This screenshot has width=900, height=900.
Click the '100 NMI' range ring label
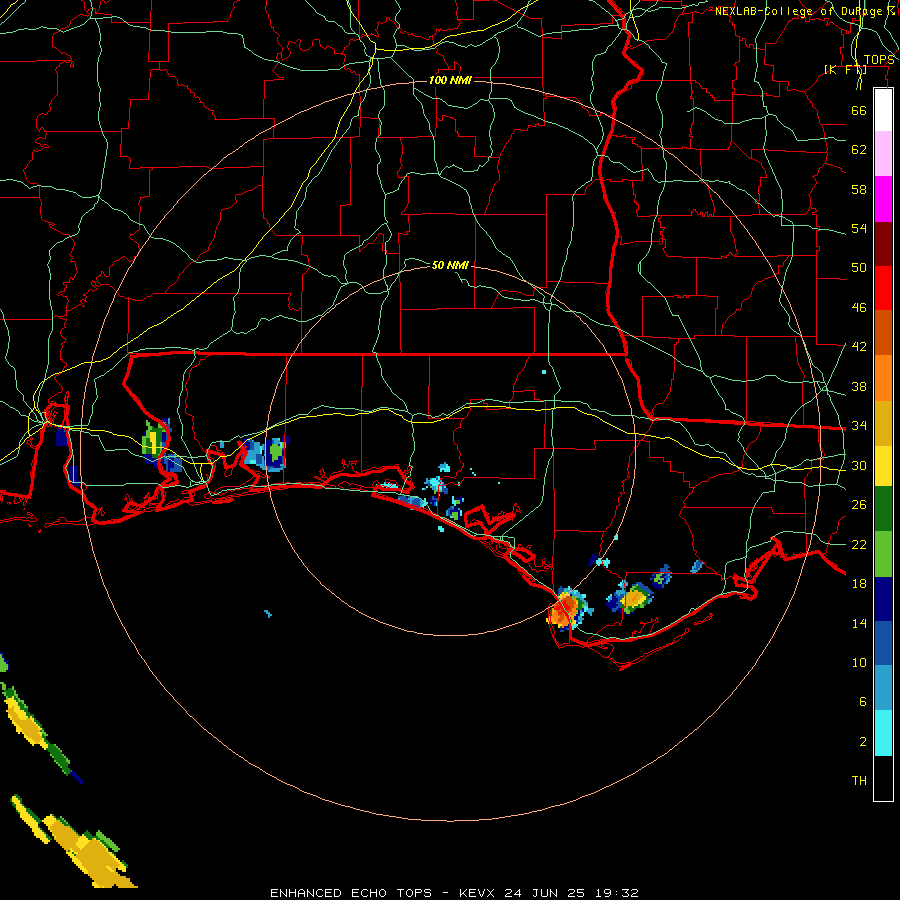click(450, 80)
